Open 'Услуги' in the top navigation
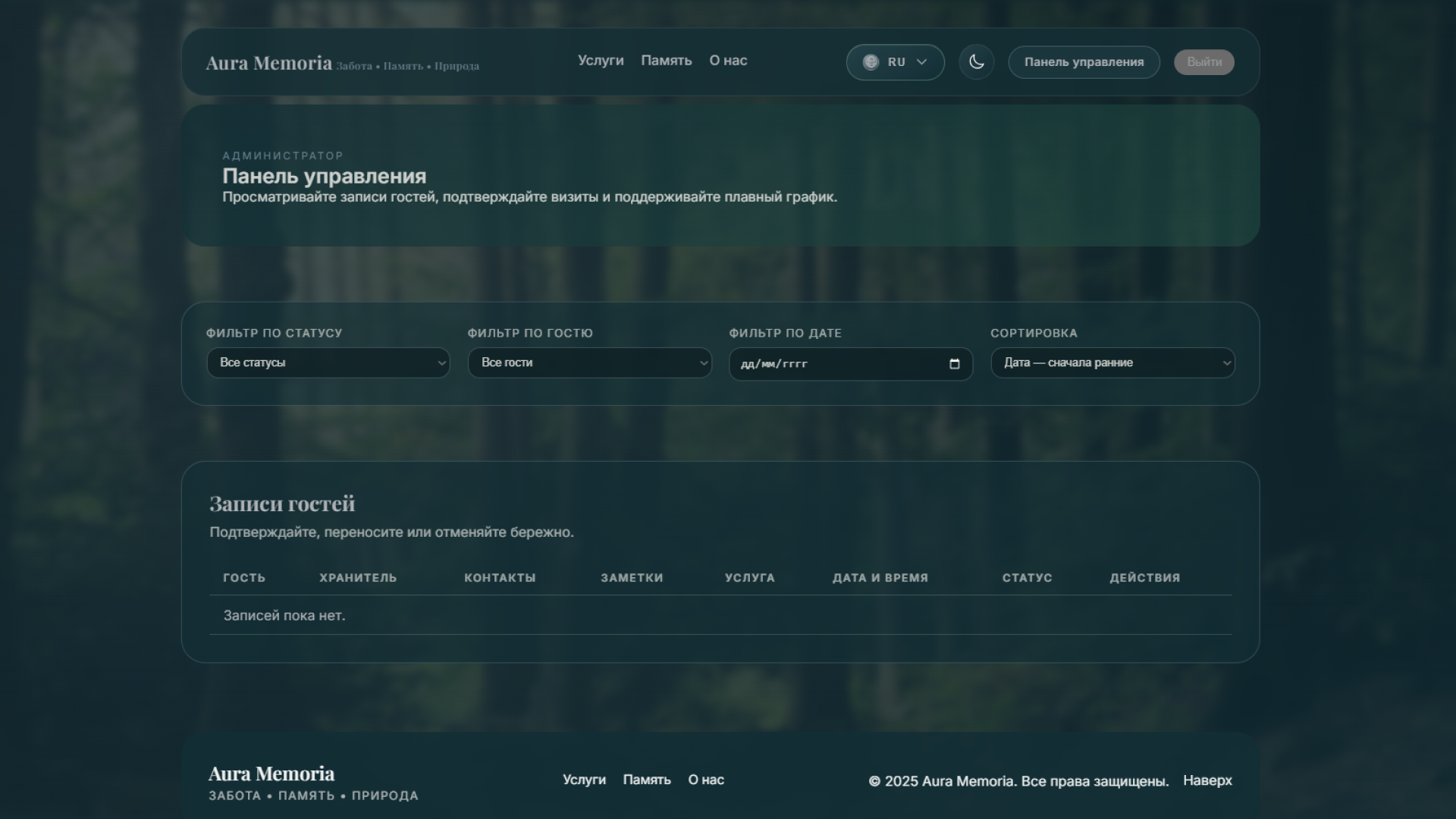 click(x=601, y=61)
